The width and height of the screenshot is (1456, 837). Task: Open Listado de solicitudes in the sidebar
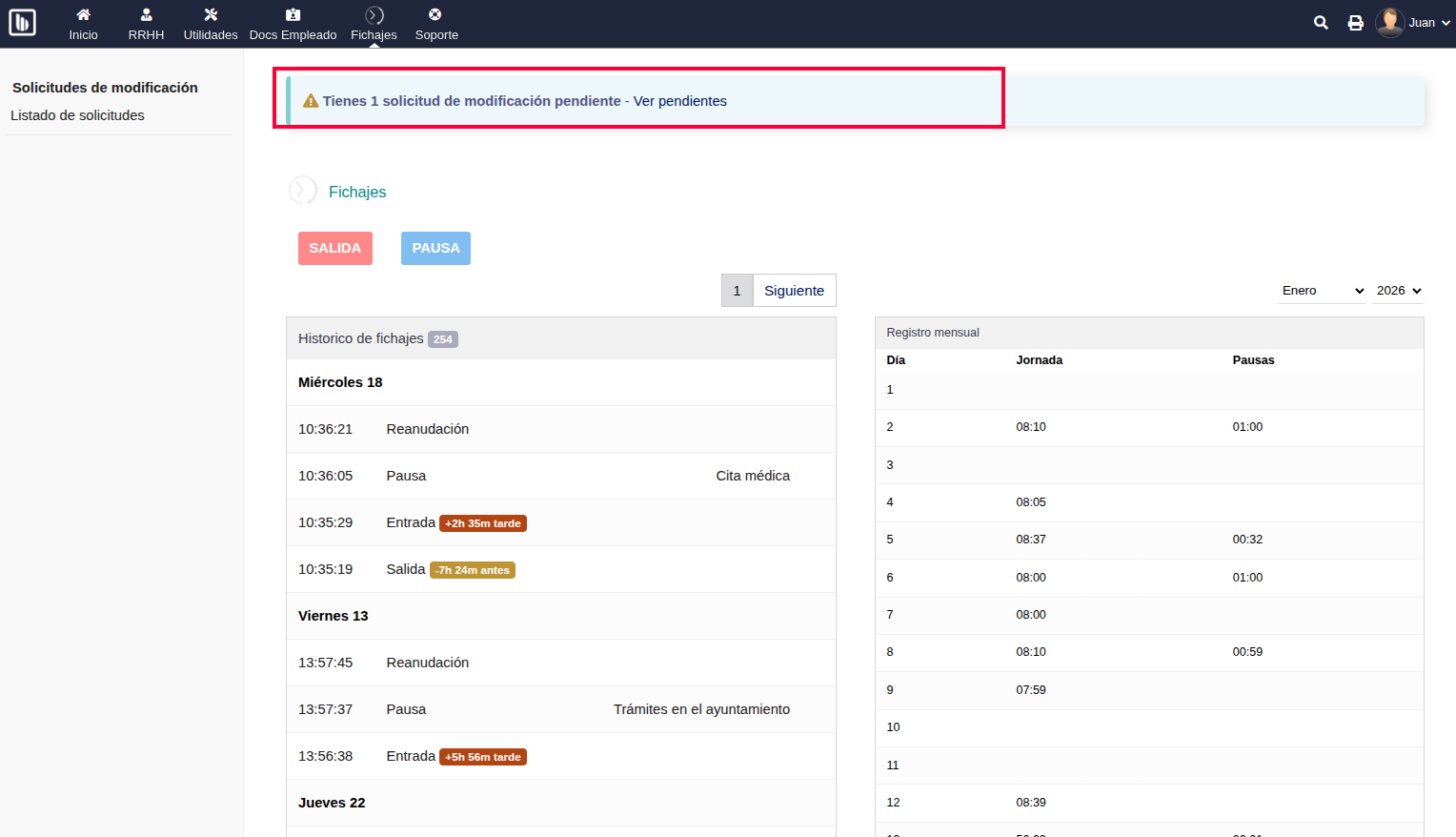tap(77, 114)
